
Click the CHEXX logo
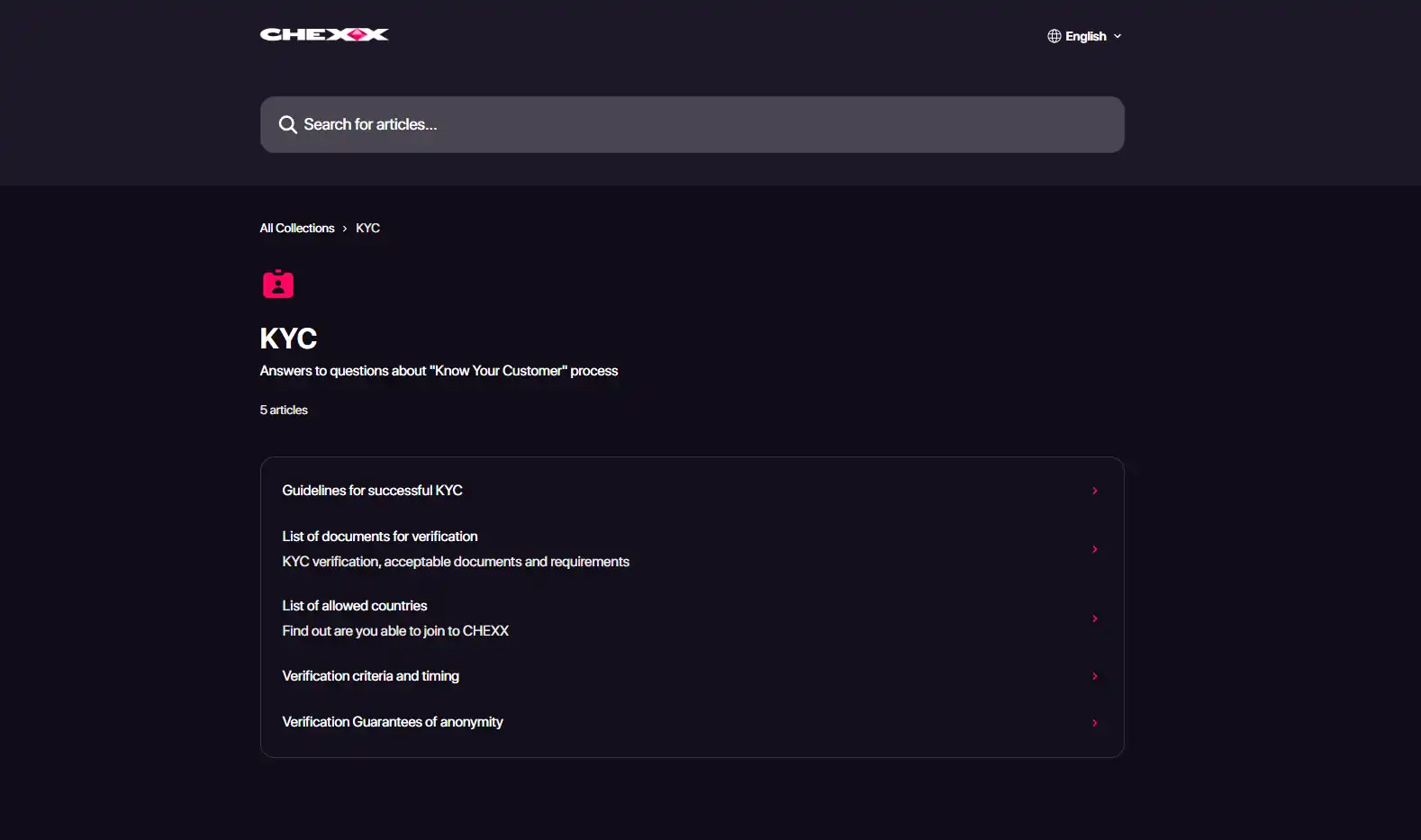click(324, 34)
